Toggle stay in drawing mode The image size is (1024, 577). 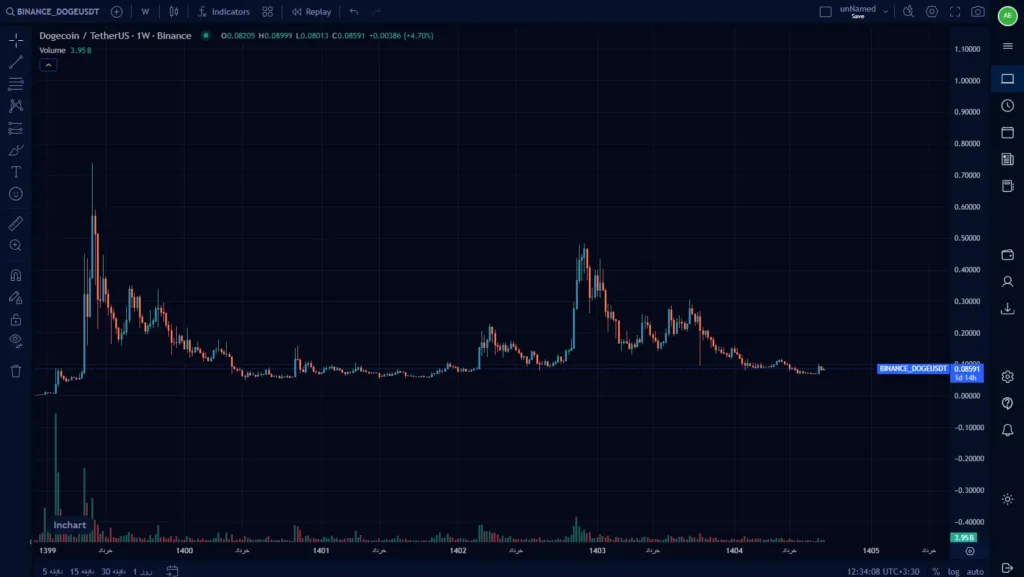[x=16, y=297]
